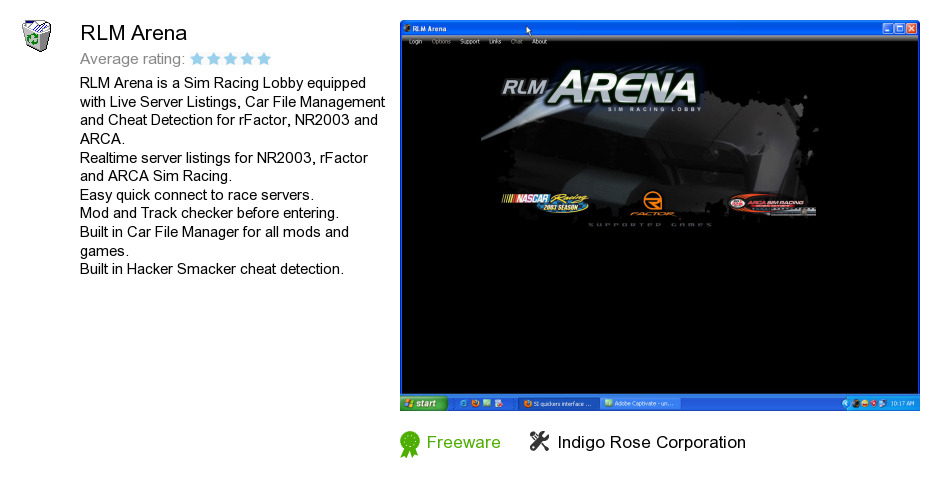This screenshot has height=488, width=940.
Task: Launch Firefox from quick launch
Action: click(x=475, y=403)
